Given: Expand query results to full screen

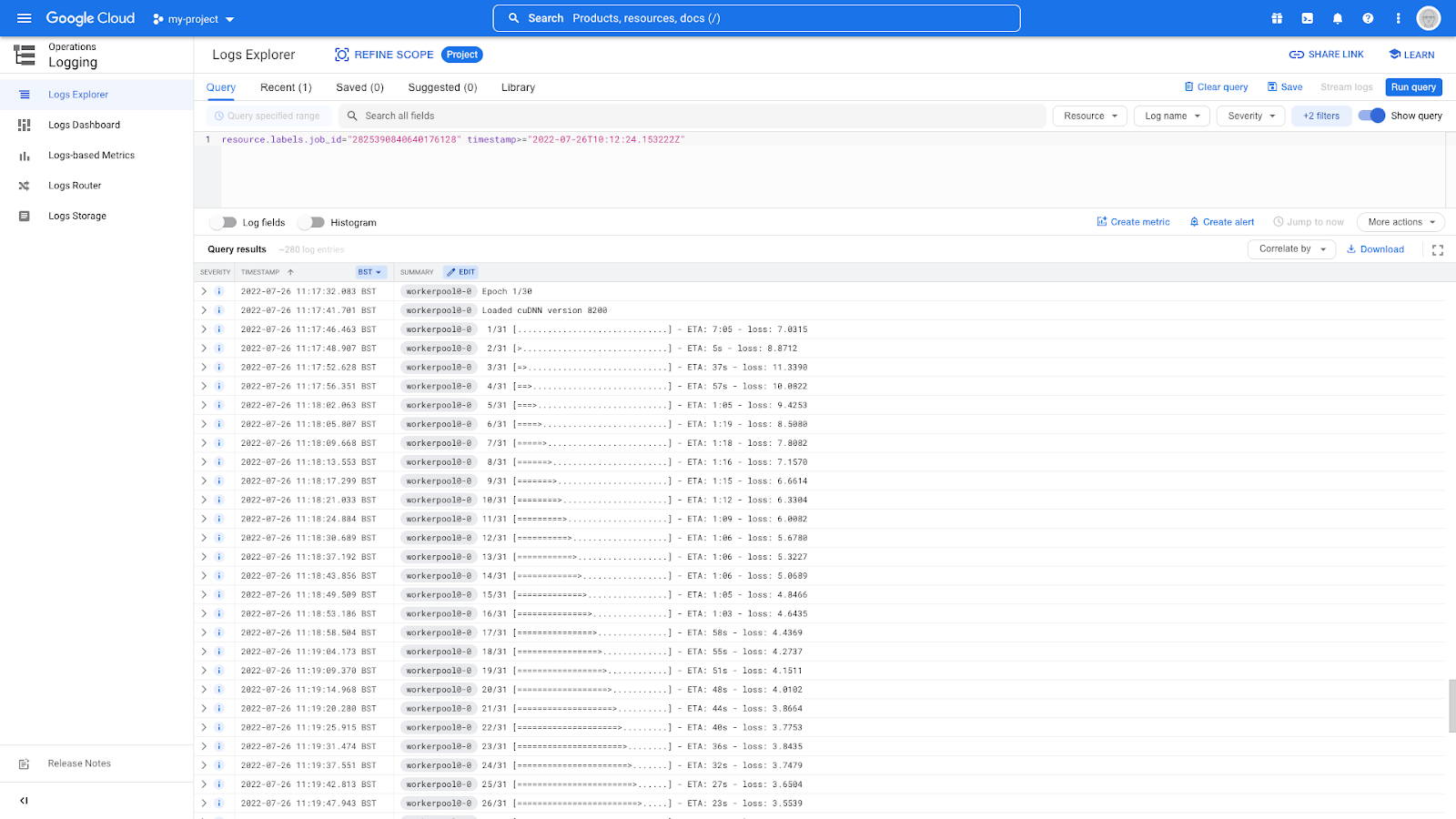Looking at the screenshot, I should 1438,250.
